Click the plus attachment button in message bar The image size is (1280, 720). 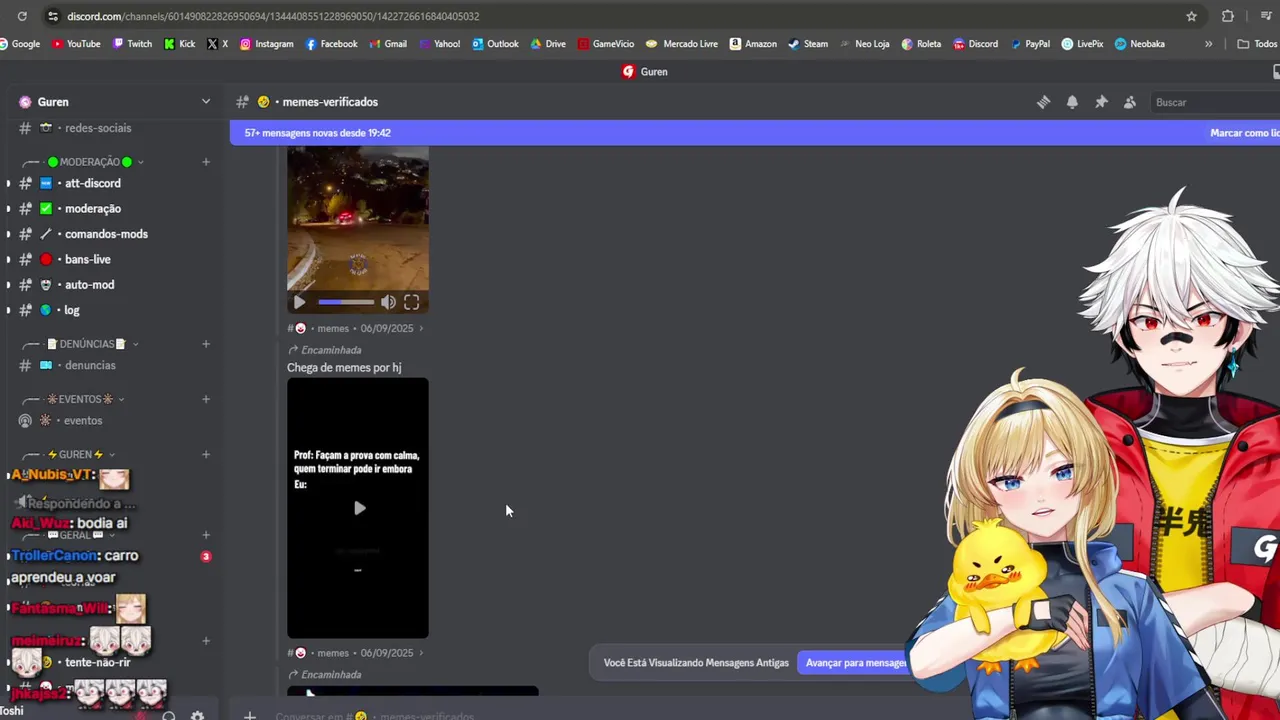tap(250, 715)
